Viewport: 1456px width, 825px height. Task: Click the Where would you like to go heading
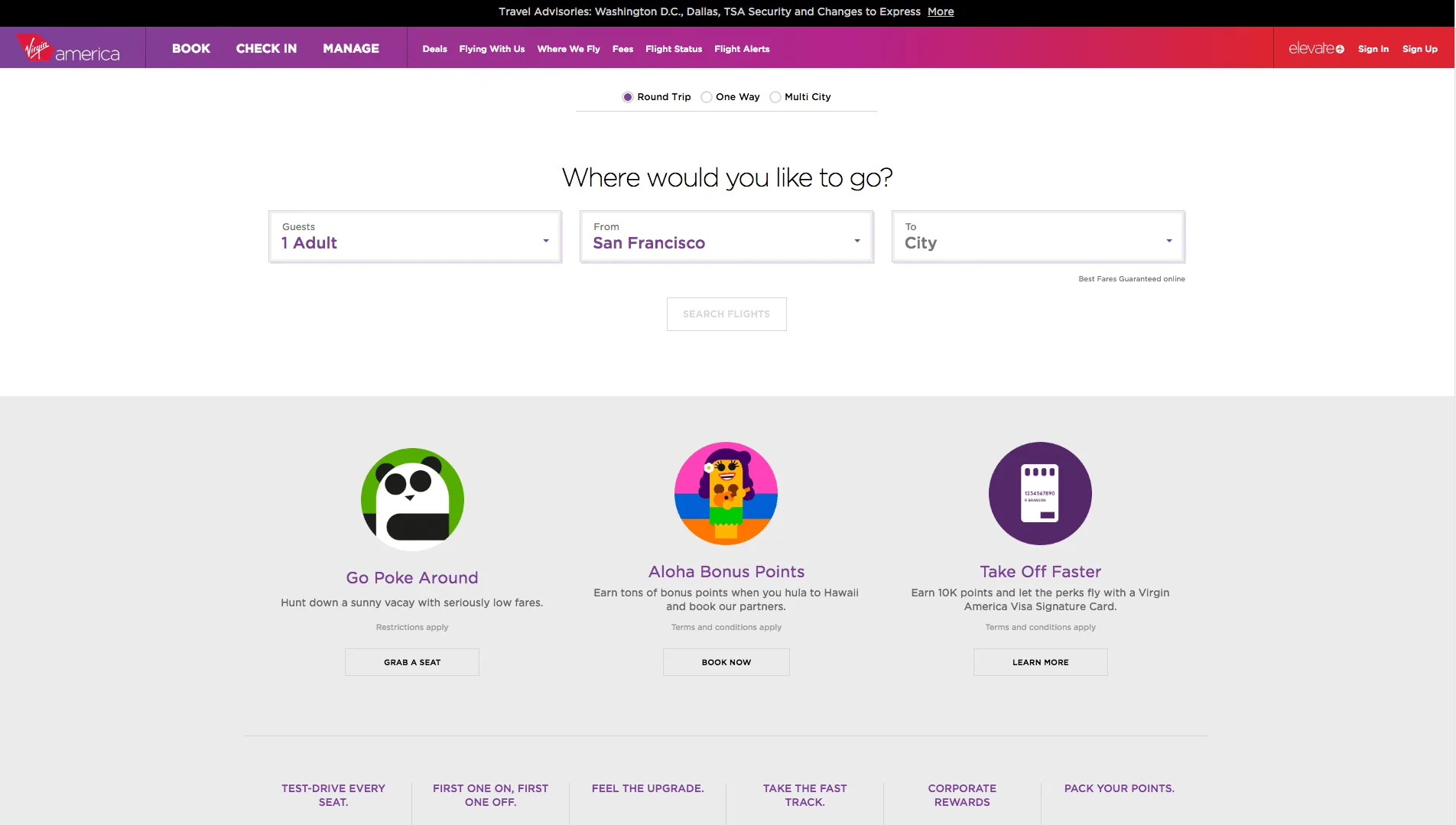point(727,177)
